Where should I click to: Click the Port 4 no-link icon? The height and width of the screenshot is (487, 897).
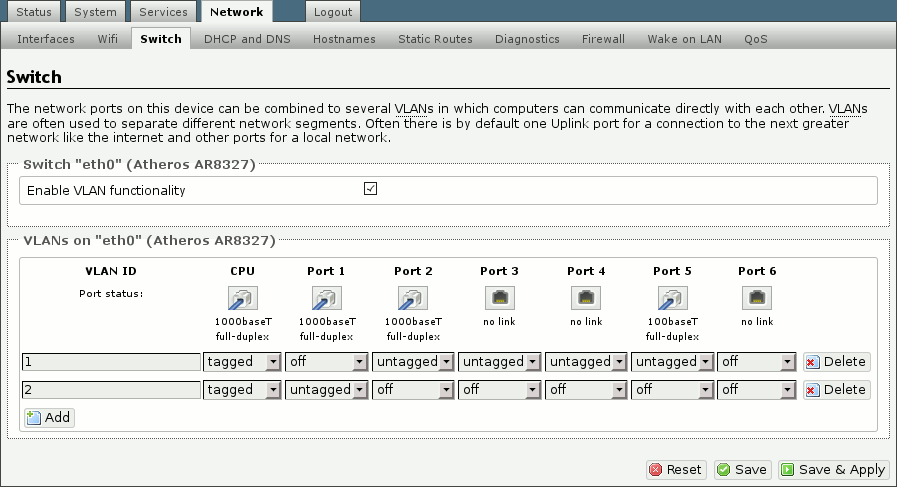click(x=586, y=298)
